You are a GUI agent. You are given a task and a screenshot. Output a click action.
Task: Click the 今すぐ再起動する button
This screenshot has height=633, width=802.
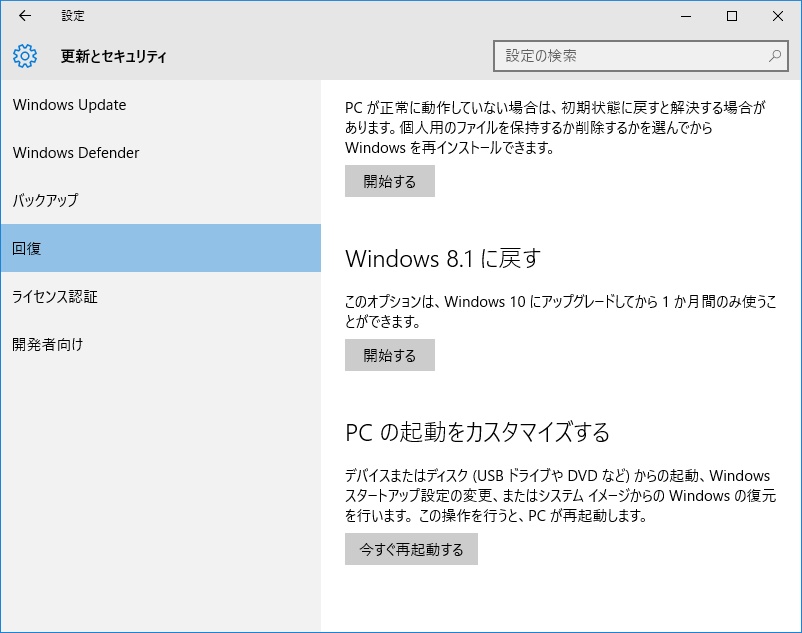click(x=411, y=549)
